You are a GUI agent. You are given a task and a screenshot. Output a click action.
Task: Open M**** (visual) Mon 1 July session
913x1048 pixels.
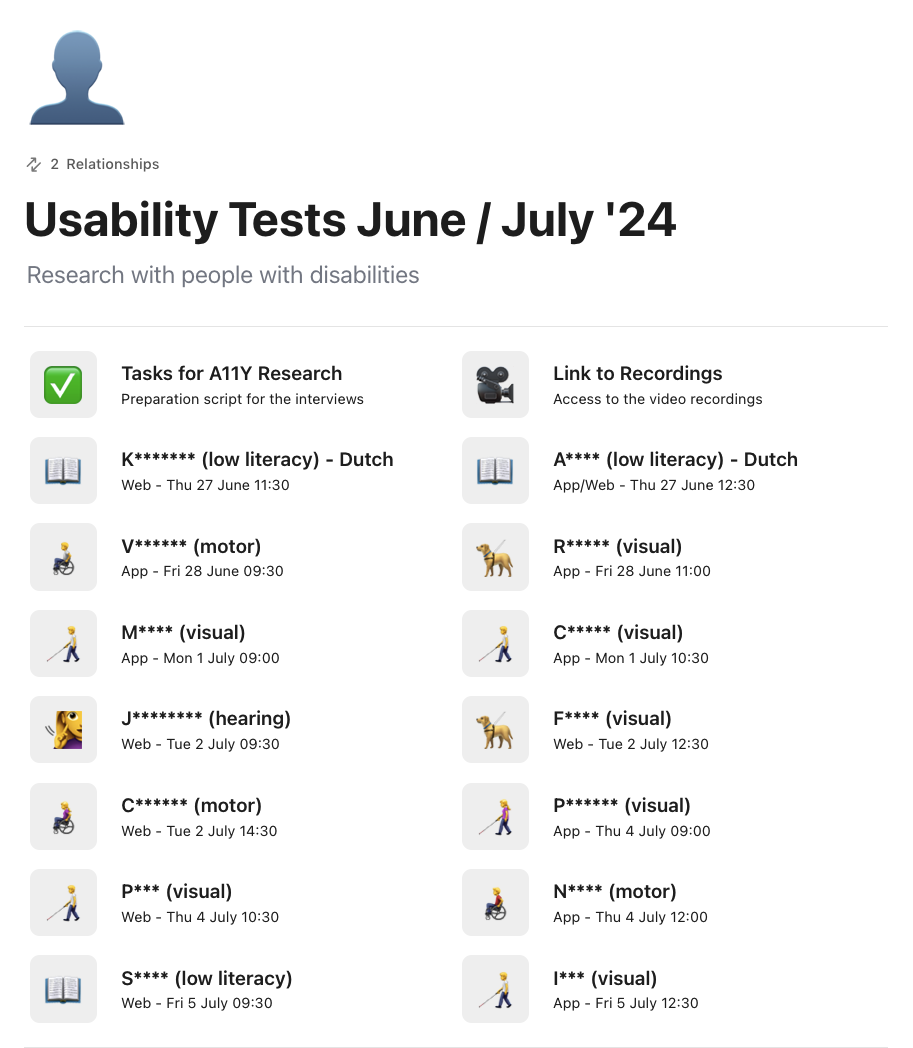[183, 633]
